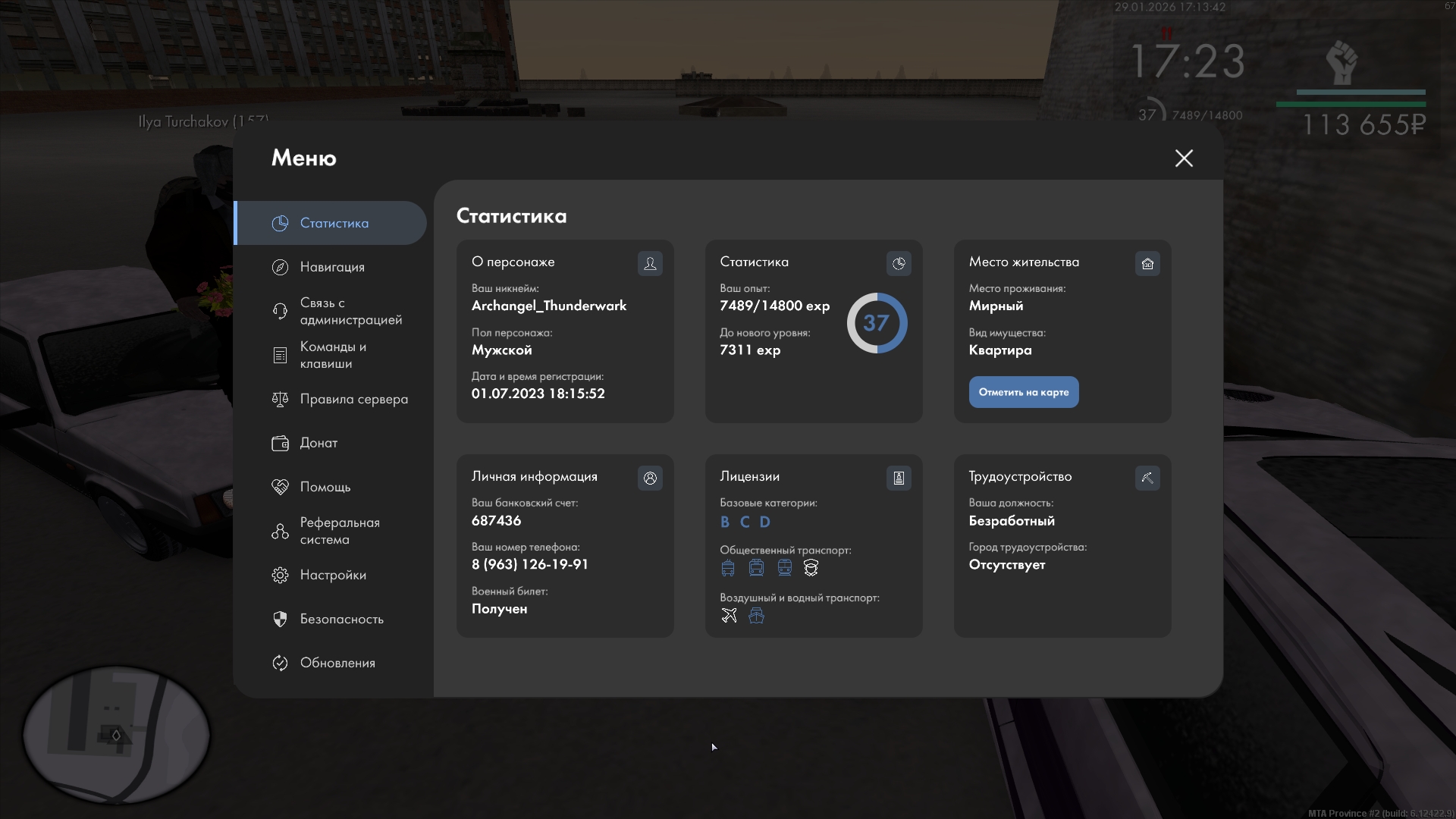Open the Безопасность section
Image resolution: width=1456 pixels, height=819 pixels.
341,619
